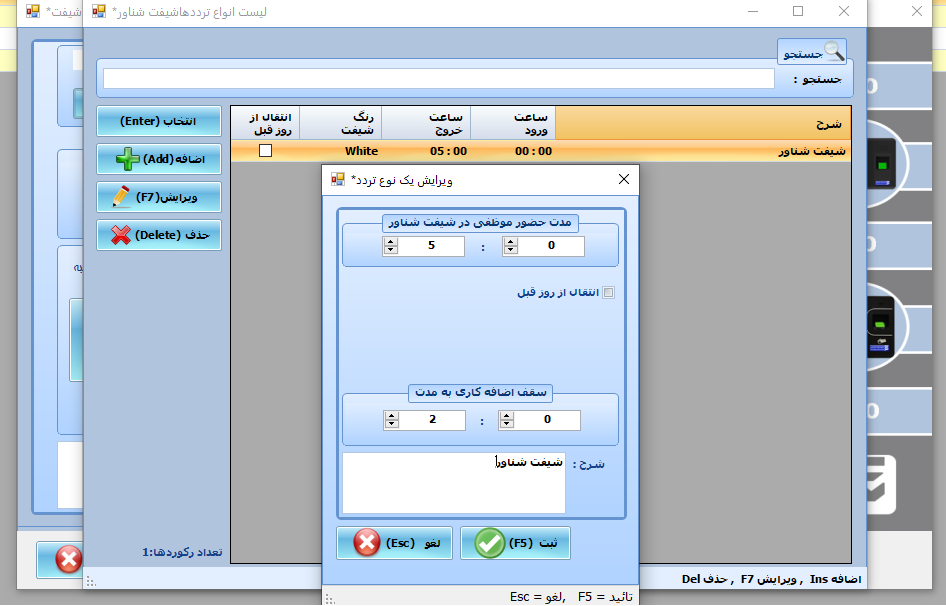Enable انتقال از روز قبل checkbox in dialog

(x=609, y=293)
